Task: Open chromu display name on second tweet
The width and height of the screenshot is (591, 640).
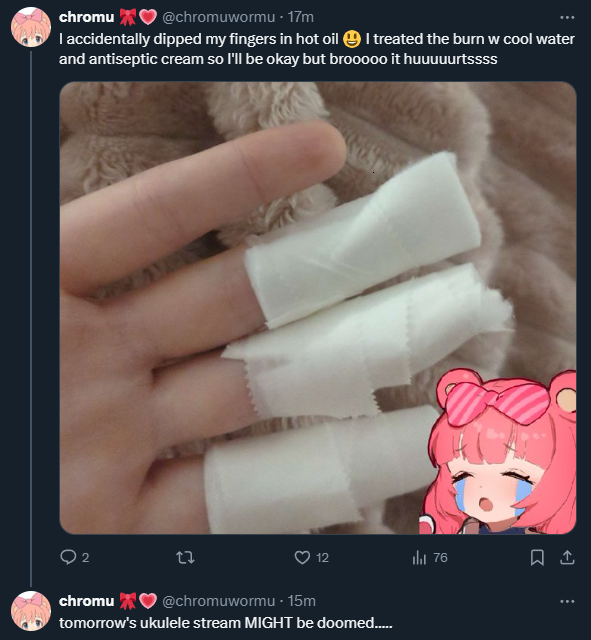Action: 87,601
